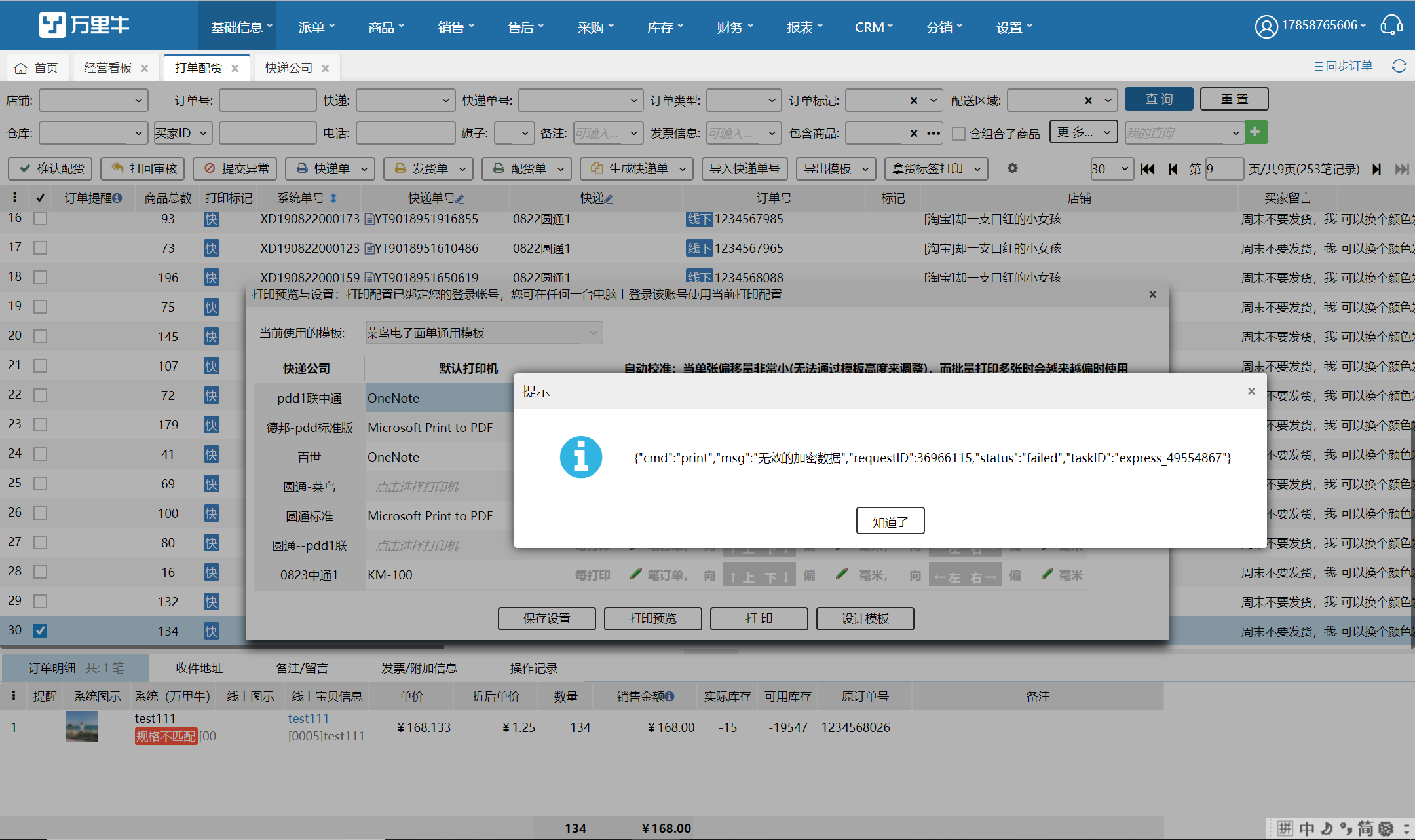This screenshot has height=840, width=1415.
Task: Go to last page icon
Action: (x=1402, y=169)
